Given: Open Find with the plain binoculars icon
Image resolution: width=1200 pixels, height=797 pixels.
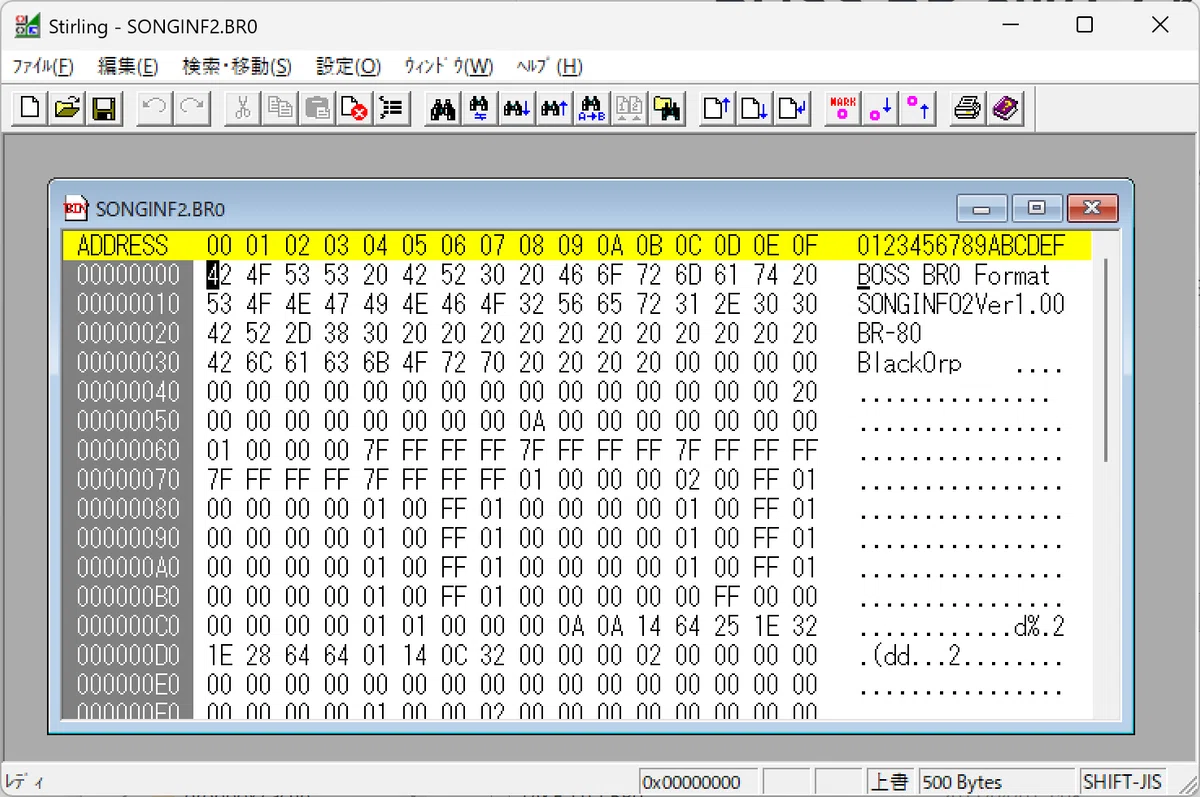Looking at the screenshot, I should click(442, 108).
